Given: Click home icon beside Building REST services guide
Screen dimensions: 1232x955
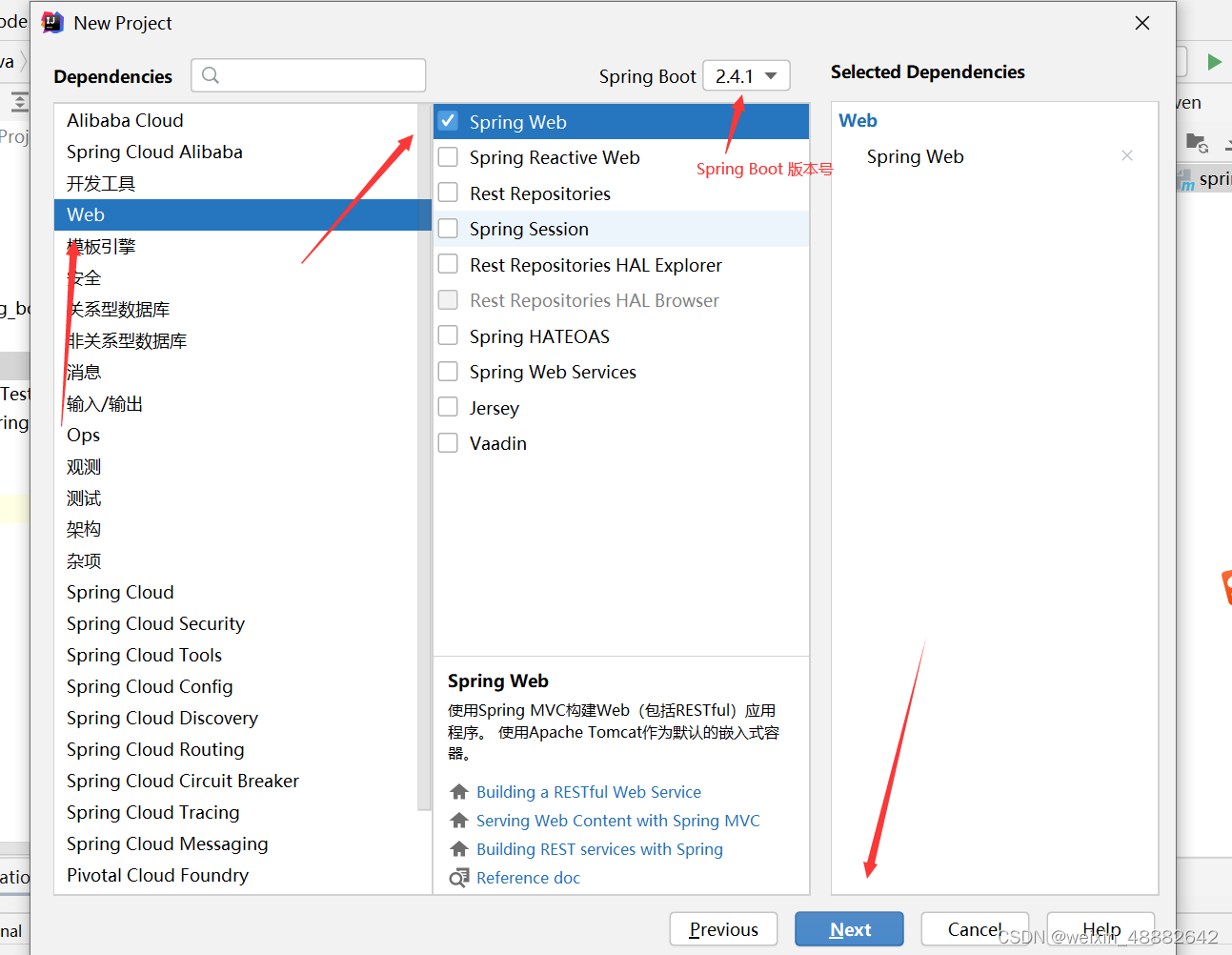Looking at the screenshot, I should click(x=459, y=849).
